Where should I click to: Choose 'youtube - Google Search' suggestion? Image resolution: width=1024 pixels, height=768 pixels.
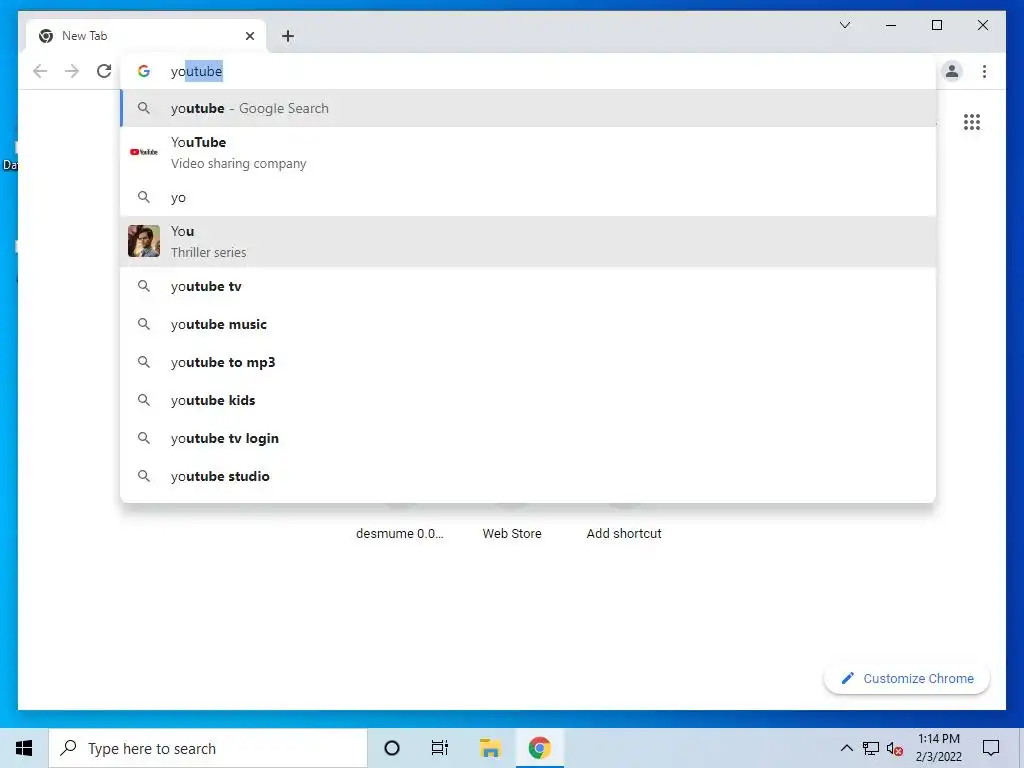[528, 108]
